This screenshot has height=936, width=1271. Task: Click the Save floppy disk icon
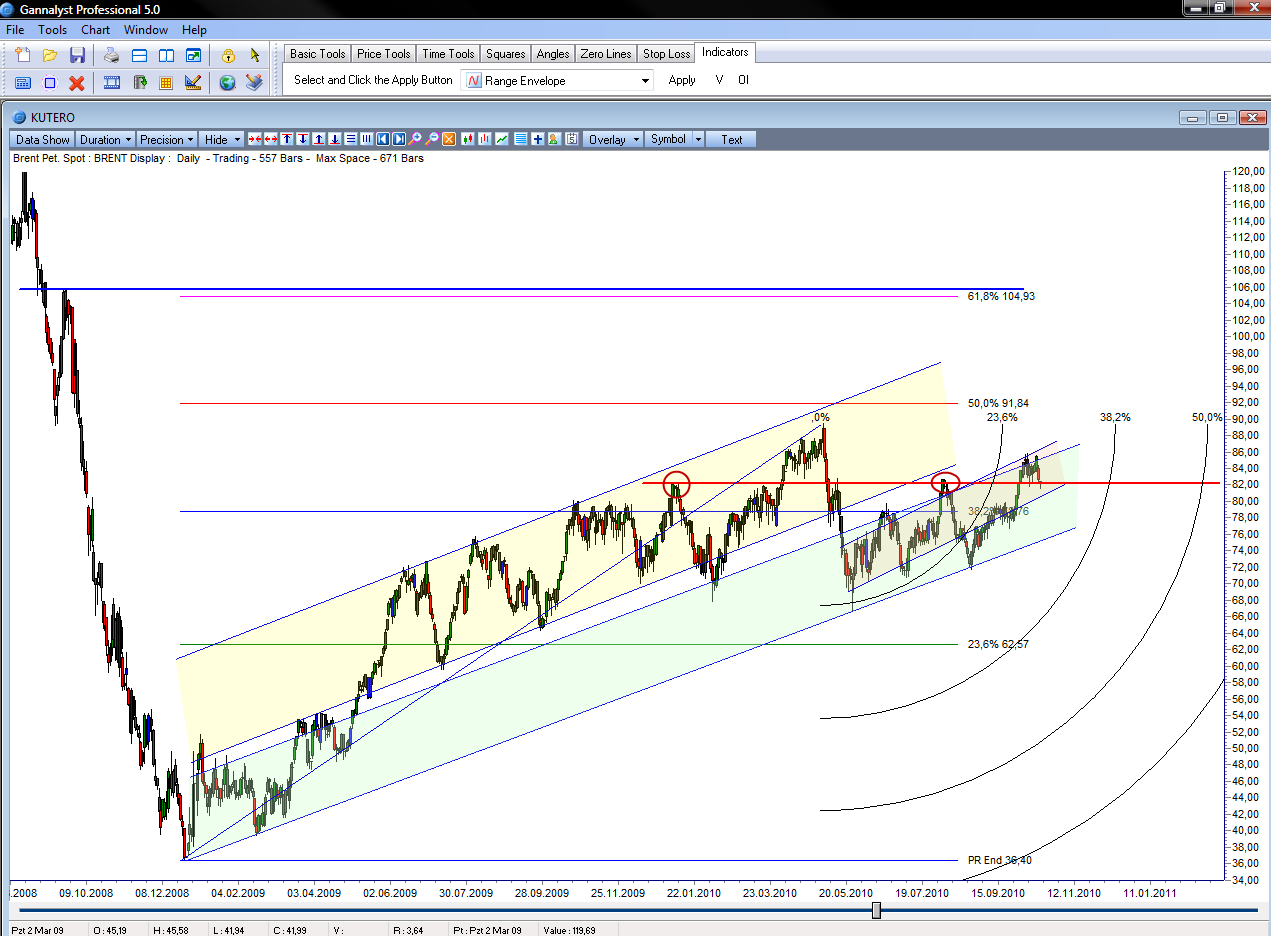77,55
